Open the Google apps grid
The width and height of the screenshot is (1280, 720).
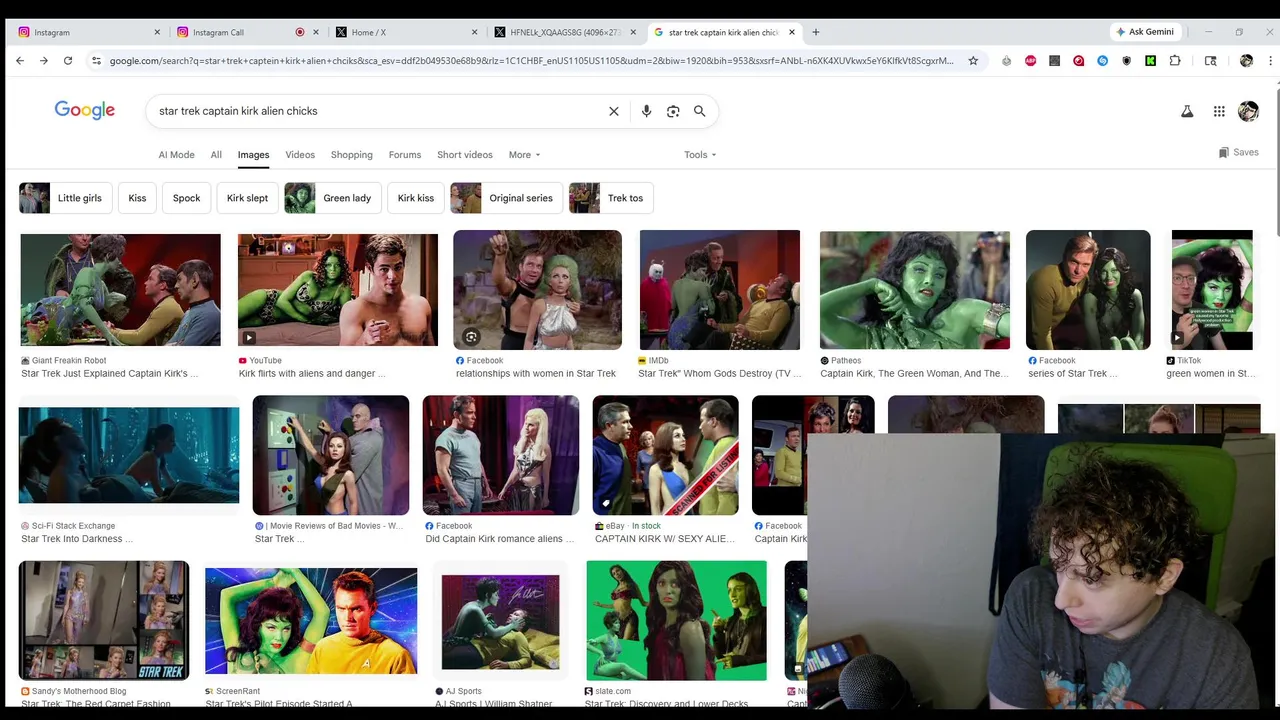click(x=1219, y=111)
